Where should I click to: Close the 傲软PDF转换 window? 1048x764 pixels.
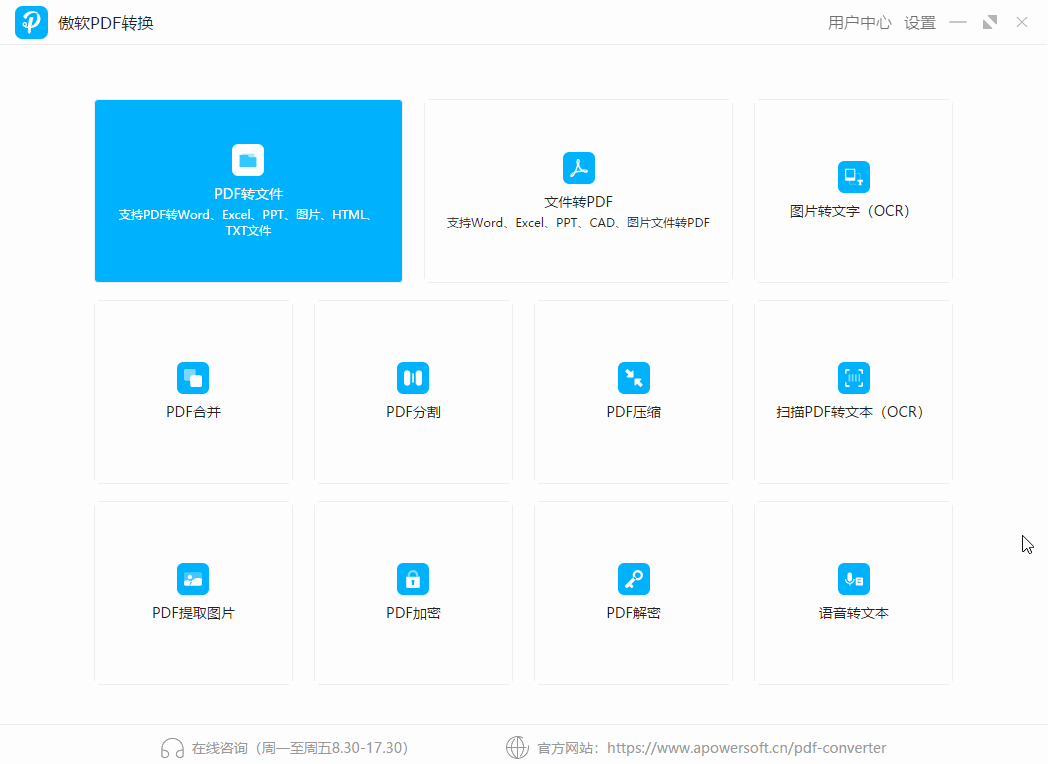tap(1022, 22)
